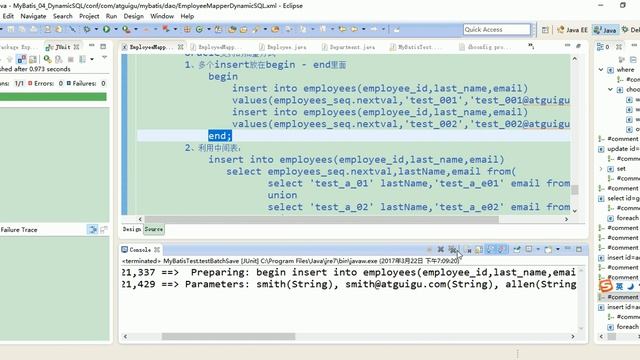Click the Debug bug icon in toolbar

click(87, 29)
